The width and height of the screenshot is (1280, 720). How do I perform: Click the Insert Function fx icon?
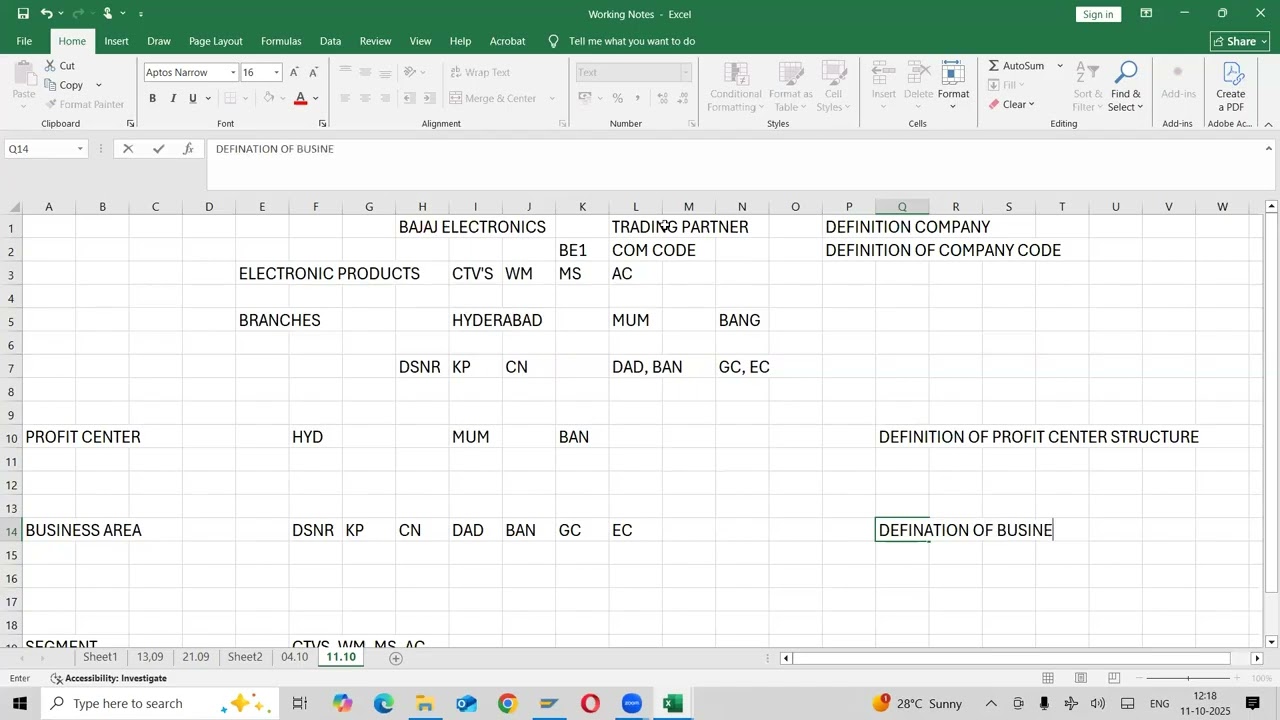click(x=188, y=149)
